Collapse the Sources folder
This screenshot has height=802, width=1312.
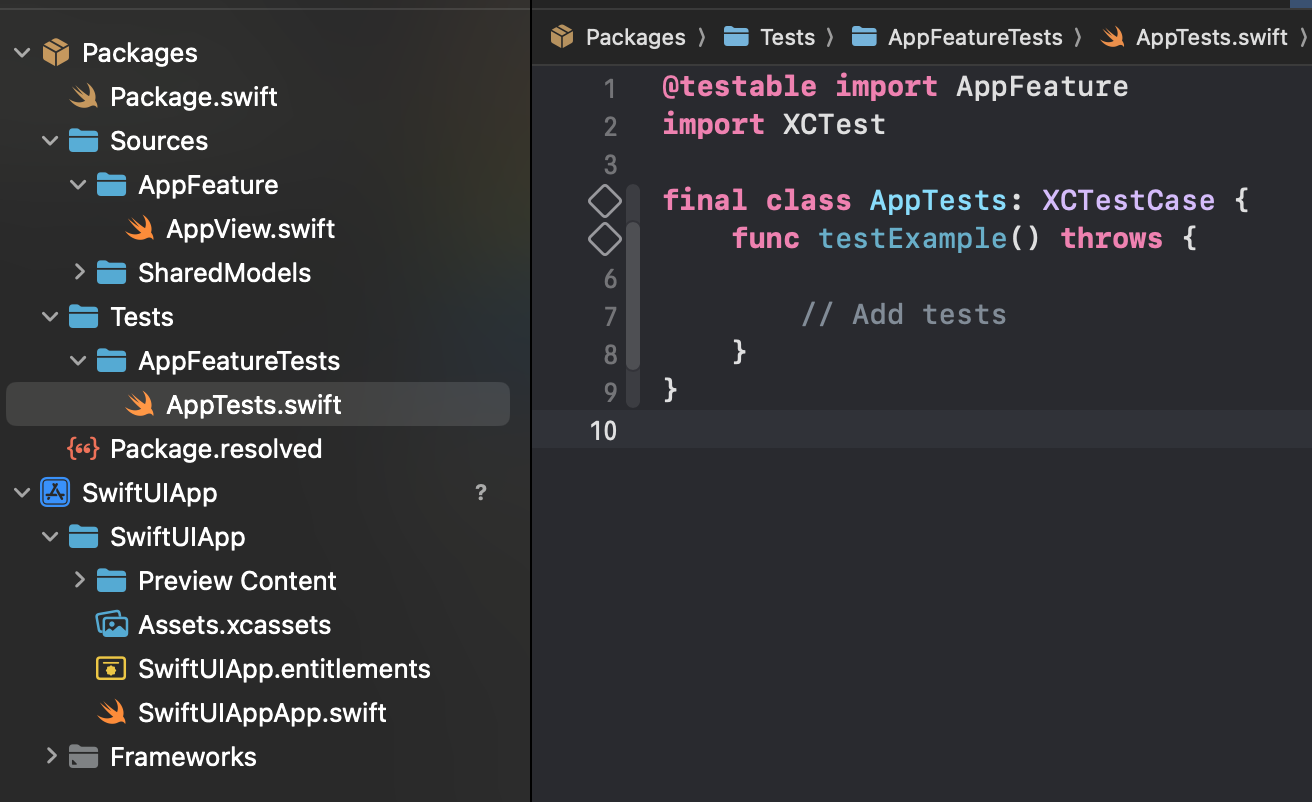pyautogui.click(x=50, y=141)
